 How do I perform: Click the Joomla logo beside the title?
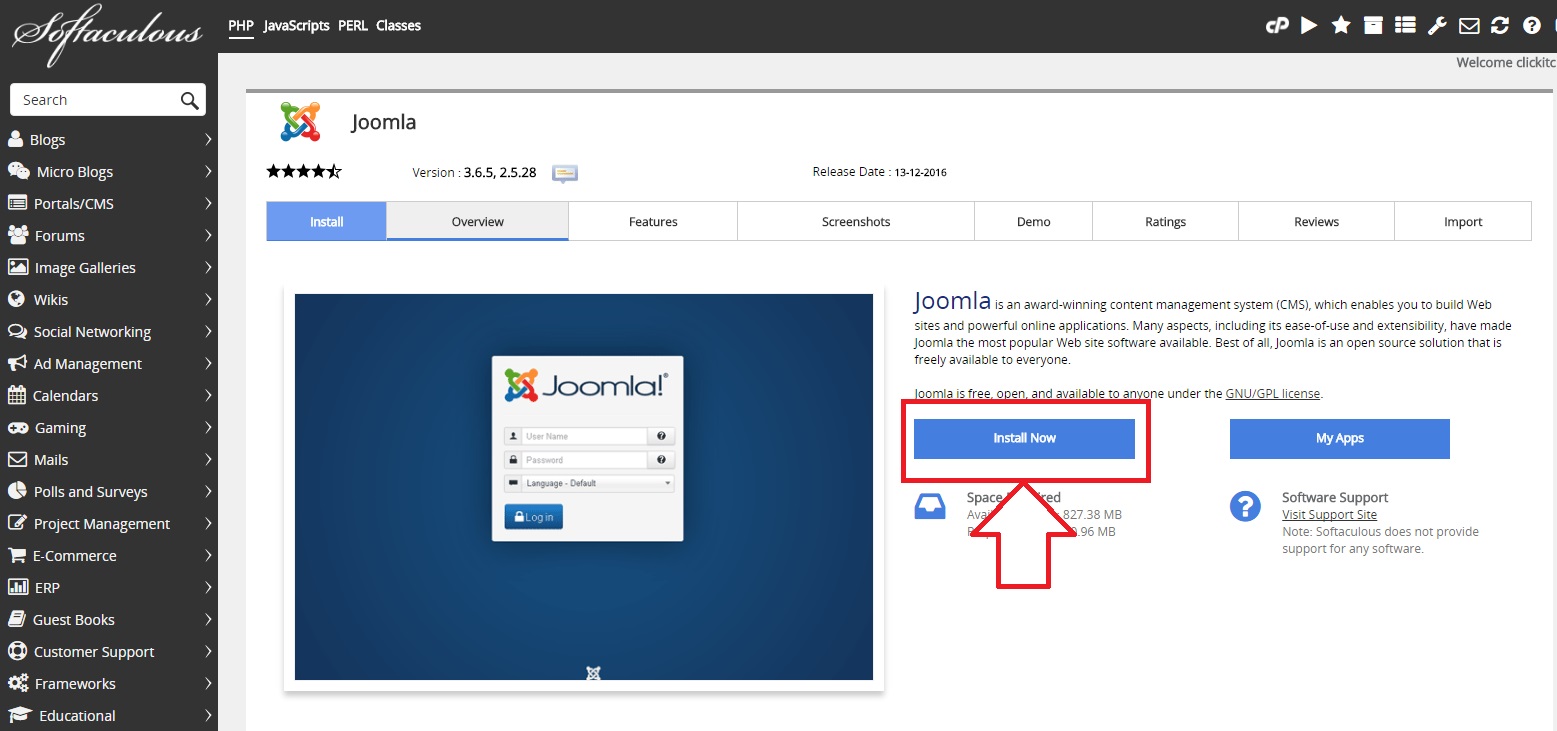pyautogui.click(x=300, y=122)
